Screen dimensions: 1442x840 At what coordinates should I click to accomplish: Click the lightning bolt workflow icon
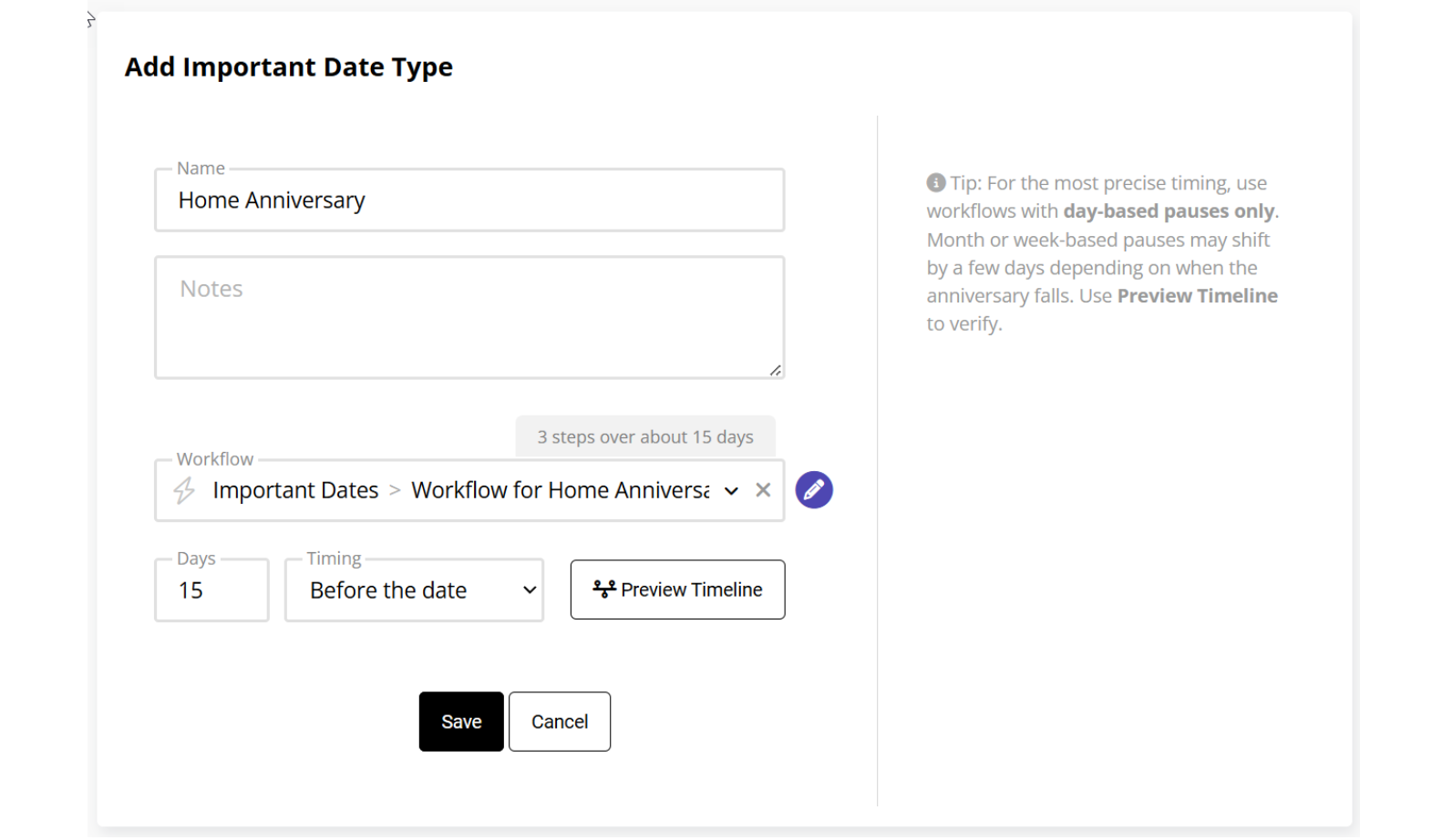tap(184, 490)
